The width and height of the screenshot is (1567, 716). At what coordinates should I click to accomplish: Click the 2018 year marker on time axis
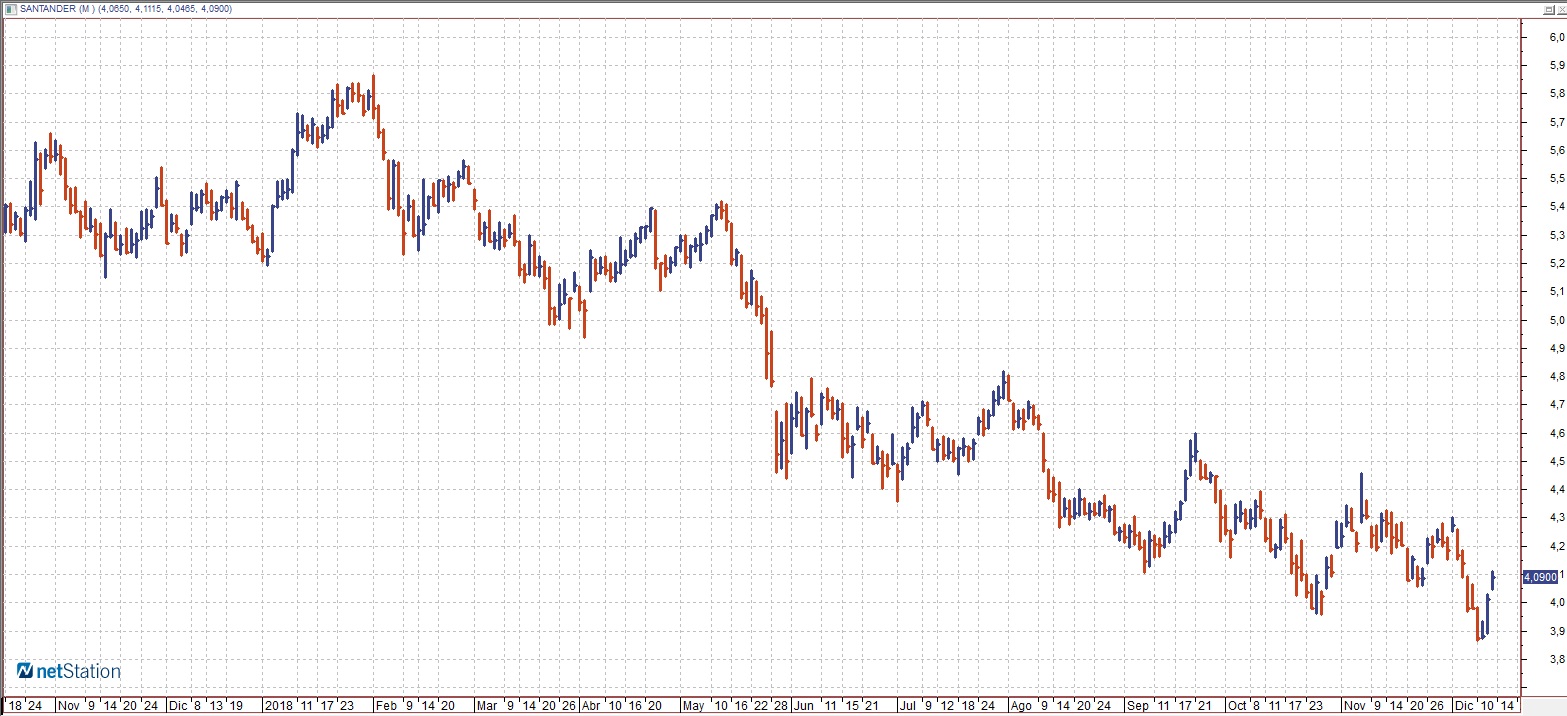tap(278, 705)
